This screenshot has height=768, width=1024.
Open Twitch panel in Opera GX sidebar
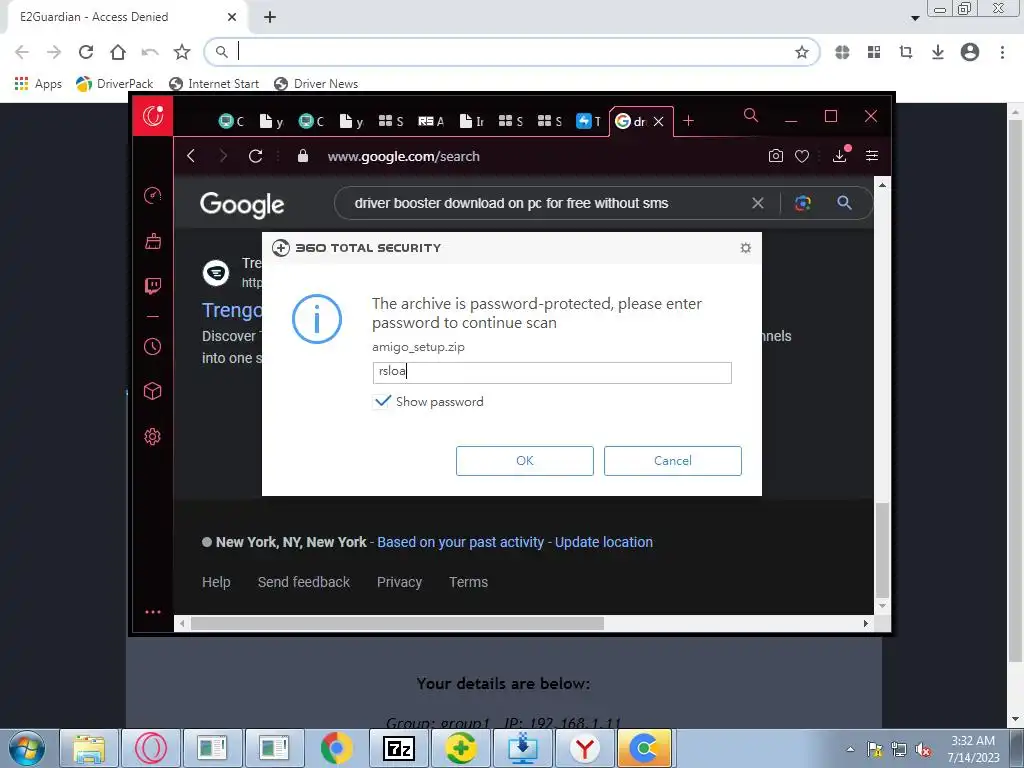[153, 285]
